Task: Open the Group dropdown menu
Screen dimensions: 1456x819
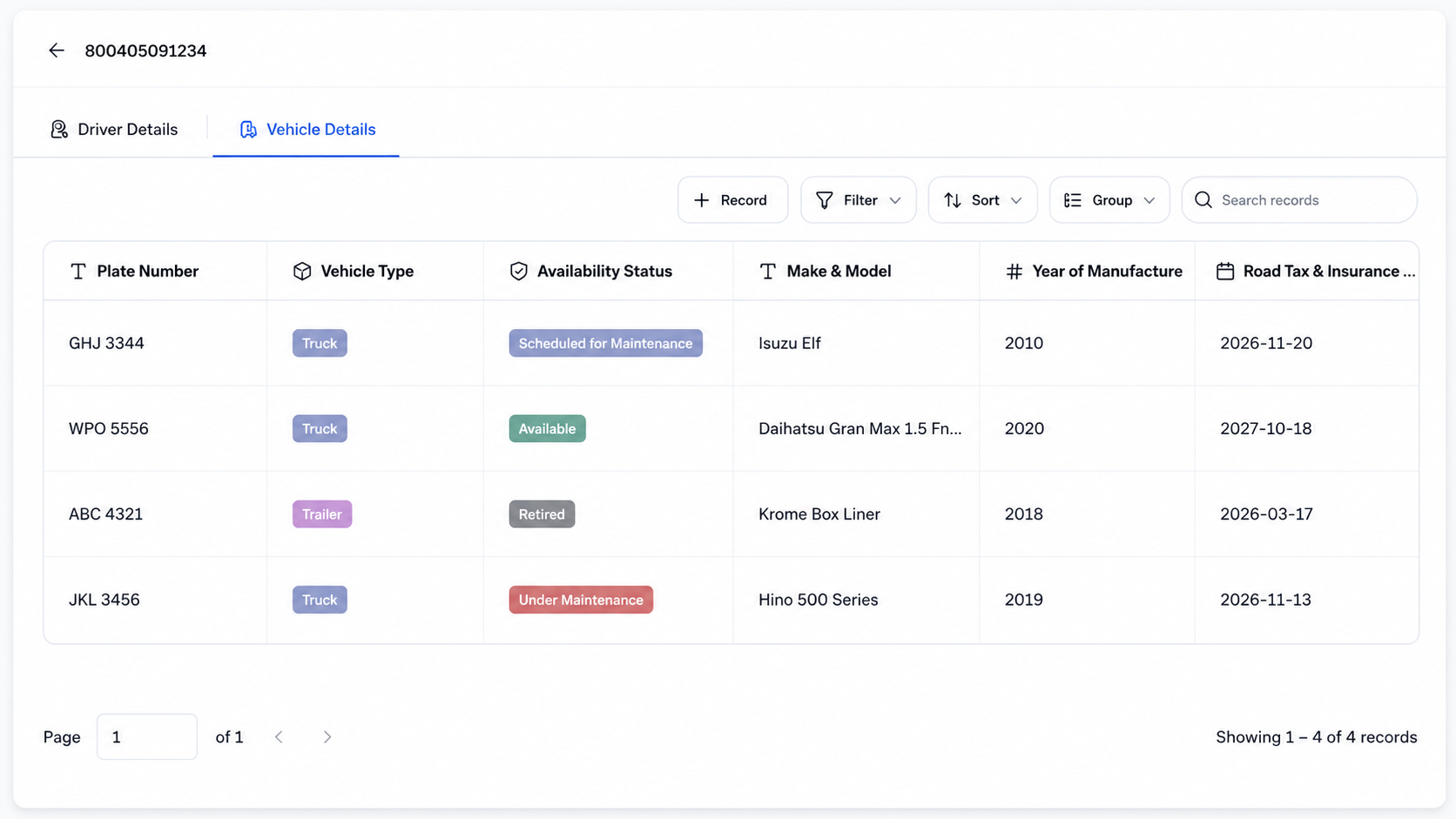Action: point(1109,200)
